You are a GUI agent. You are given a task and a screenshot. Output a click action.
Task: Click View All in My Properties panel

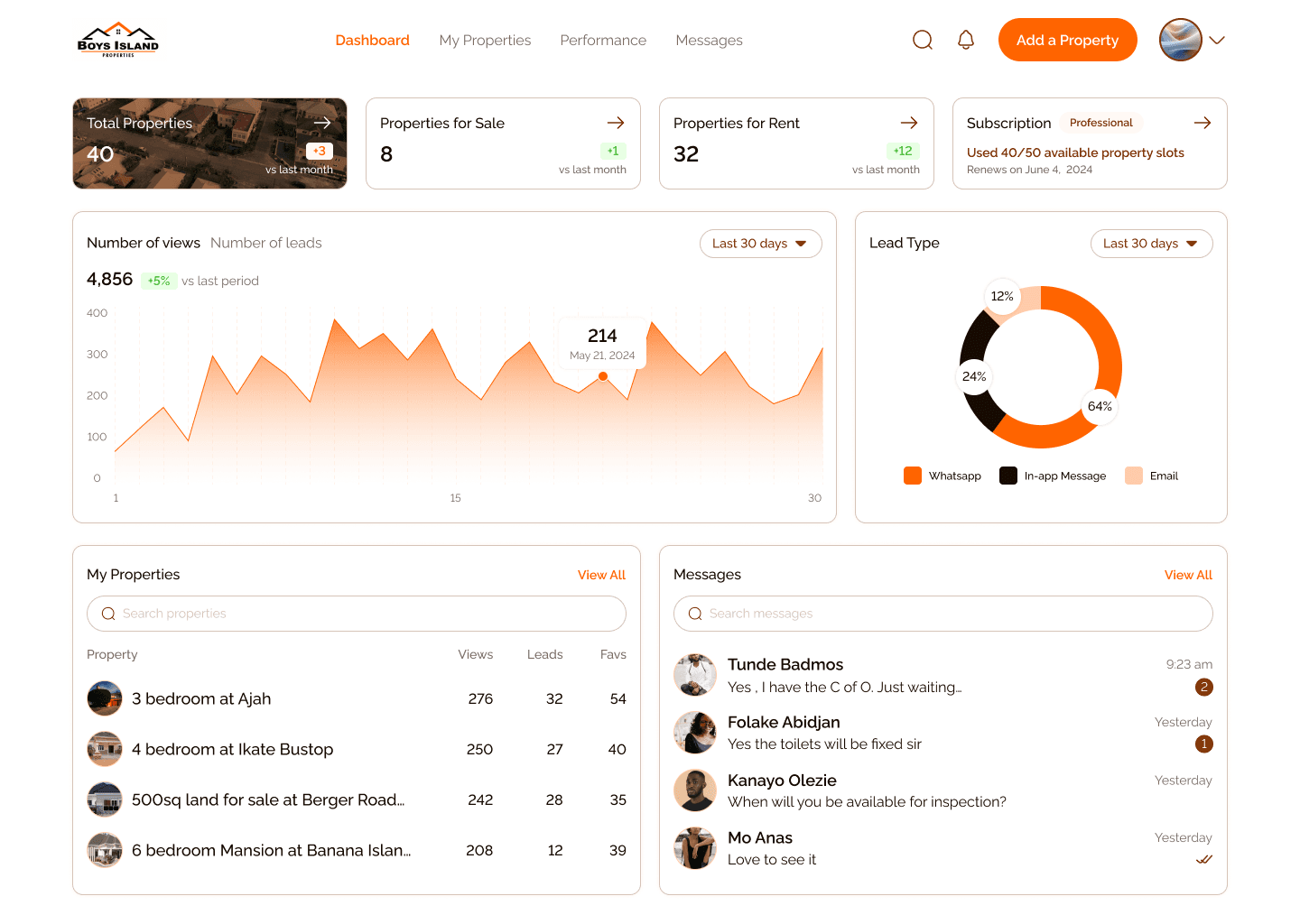601,575
